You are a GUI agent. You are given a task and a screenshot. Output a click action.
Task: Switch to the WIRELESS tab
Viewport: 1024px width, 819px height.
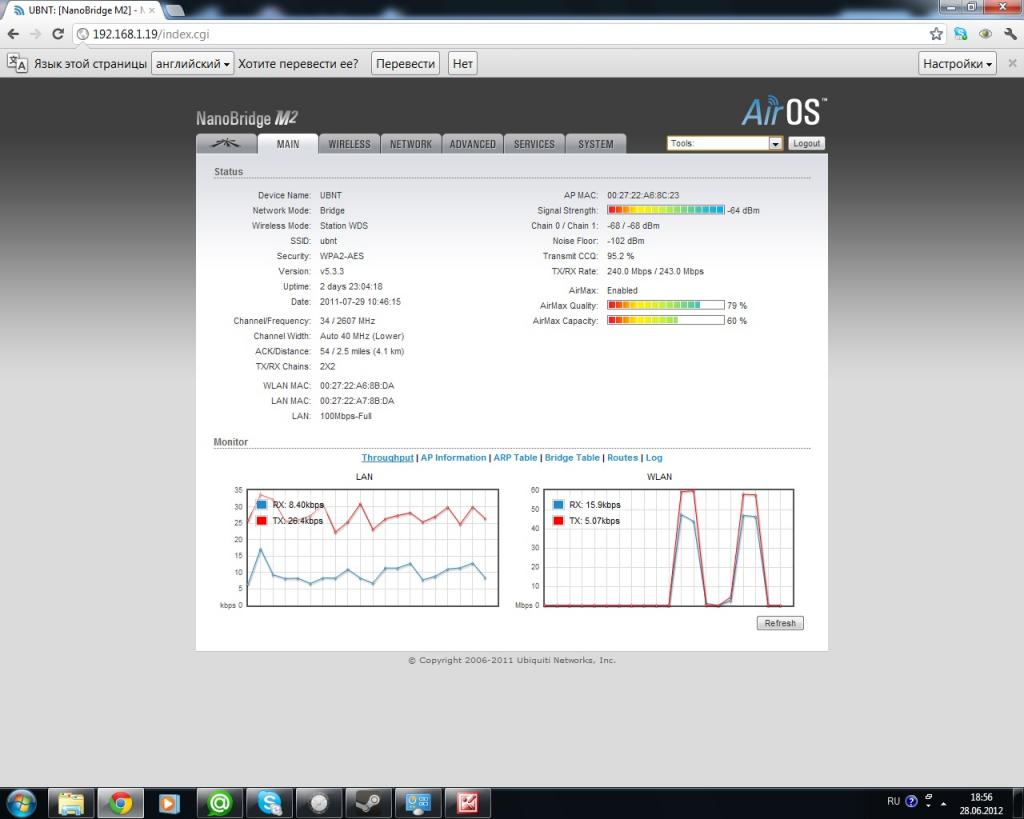click(x=349, y=144)
